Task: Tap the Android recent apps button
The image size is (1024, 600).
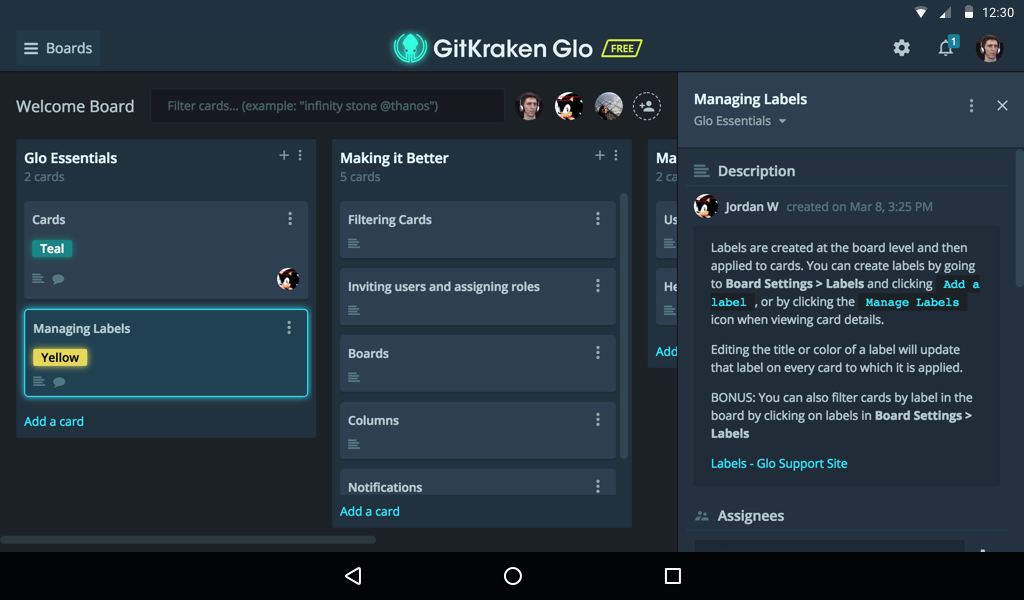Action: 673,576
